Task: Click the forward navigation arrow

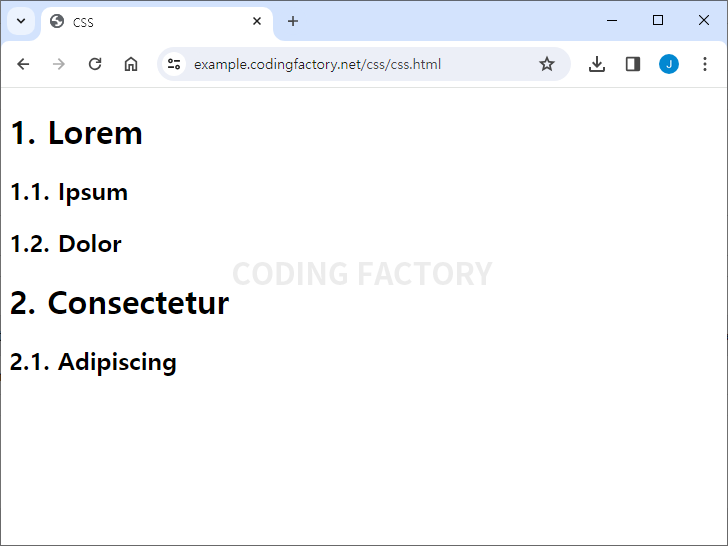Action: point(59,64)
